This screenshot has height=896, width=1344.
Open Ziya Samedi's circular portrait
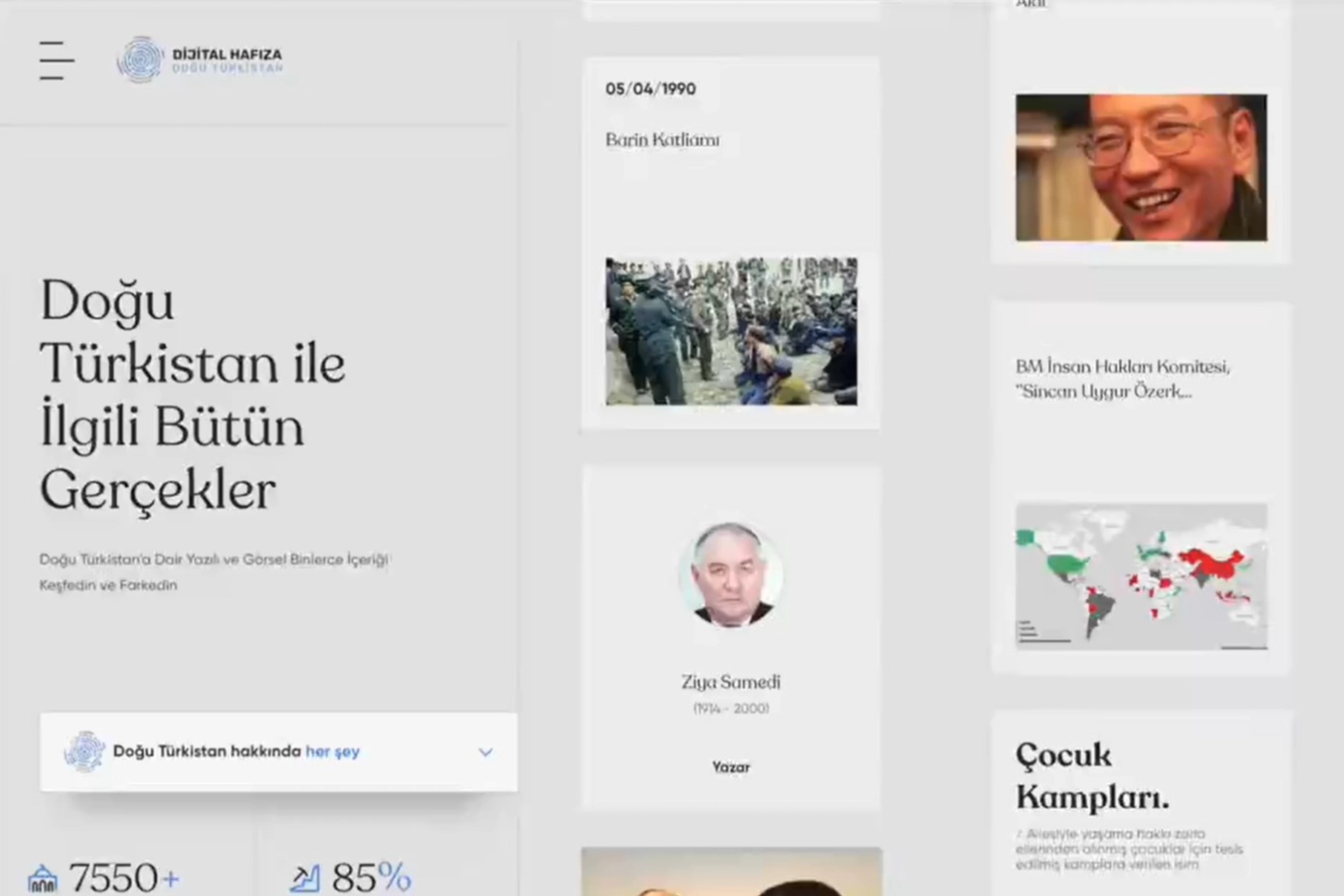(731, 574)
